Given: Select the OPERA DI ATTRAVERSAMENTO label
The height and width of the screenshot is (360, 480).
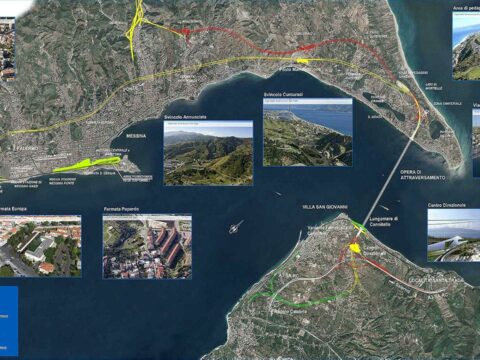Looking at the screenshot, I should tap(423, 175).
